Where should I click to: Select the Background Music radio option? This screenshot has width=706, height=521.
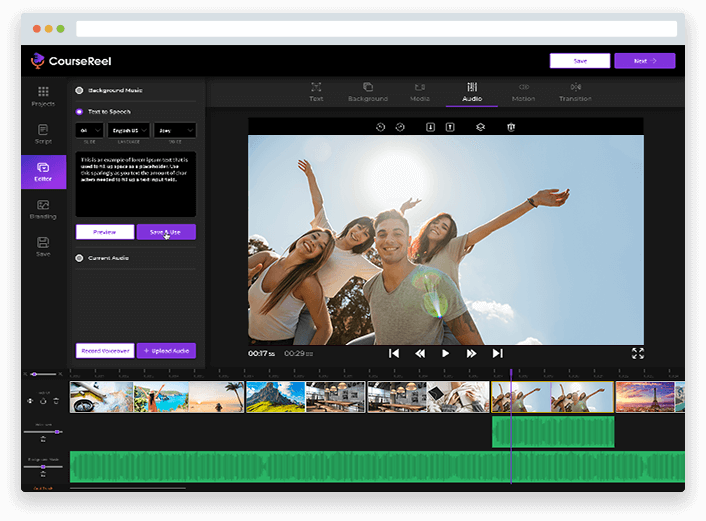[79, 91]
